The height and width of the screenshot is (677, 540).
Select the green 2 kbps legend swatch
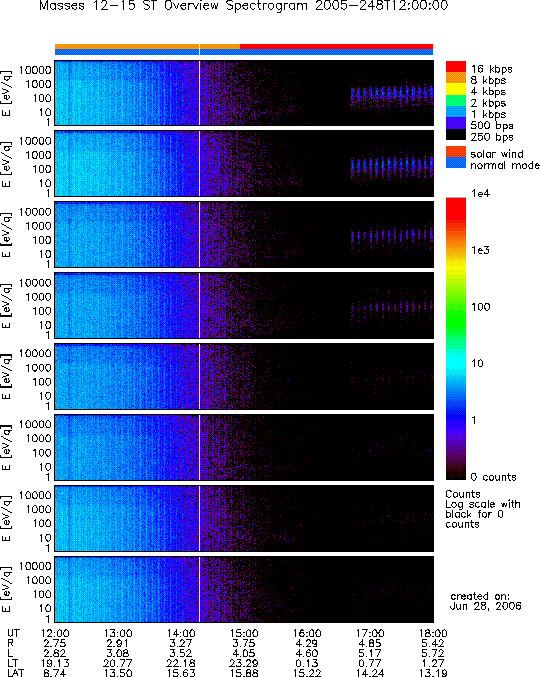tap(456, 101)
